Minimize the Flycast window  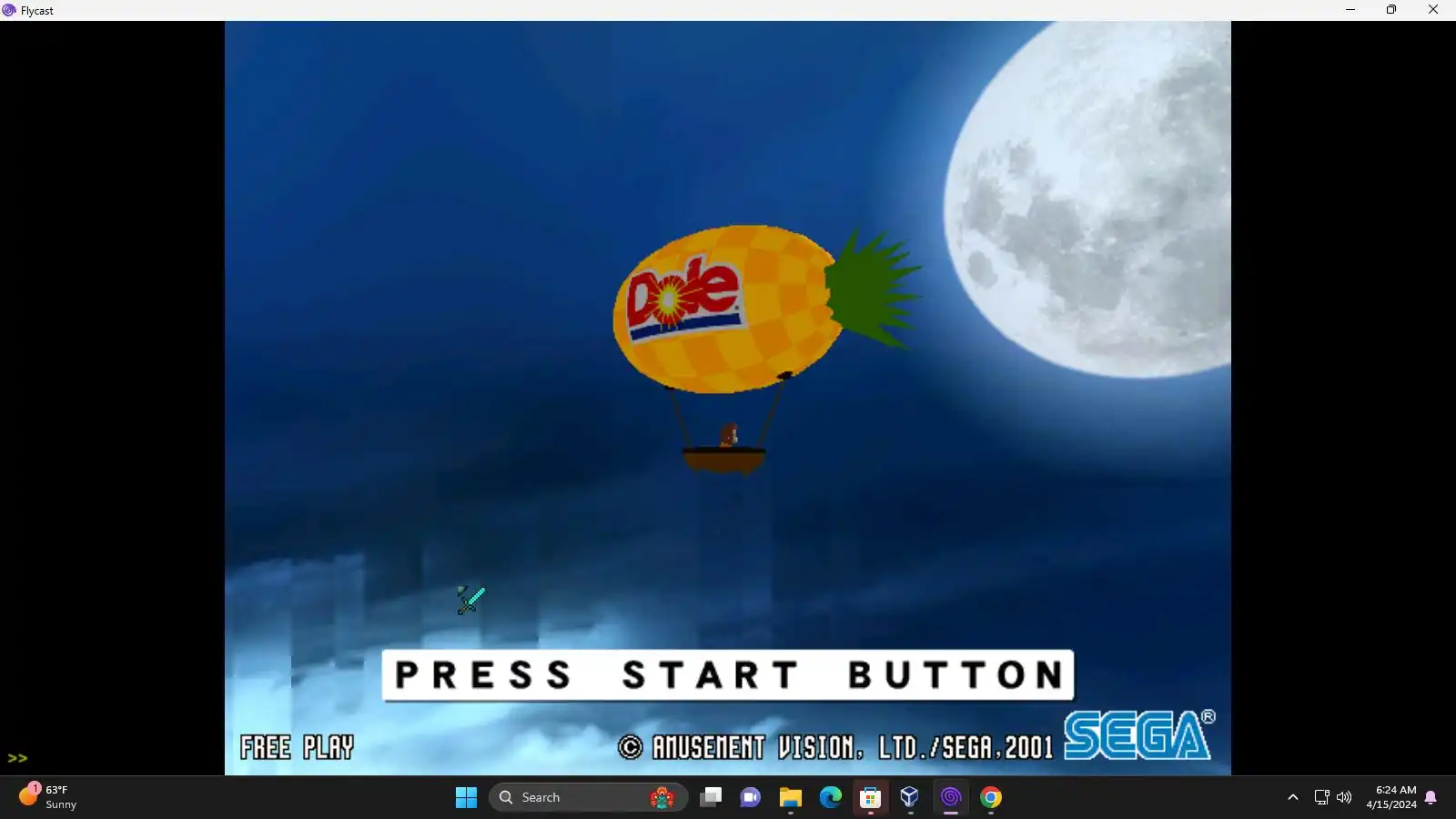click(1350, 10)
